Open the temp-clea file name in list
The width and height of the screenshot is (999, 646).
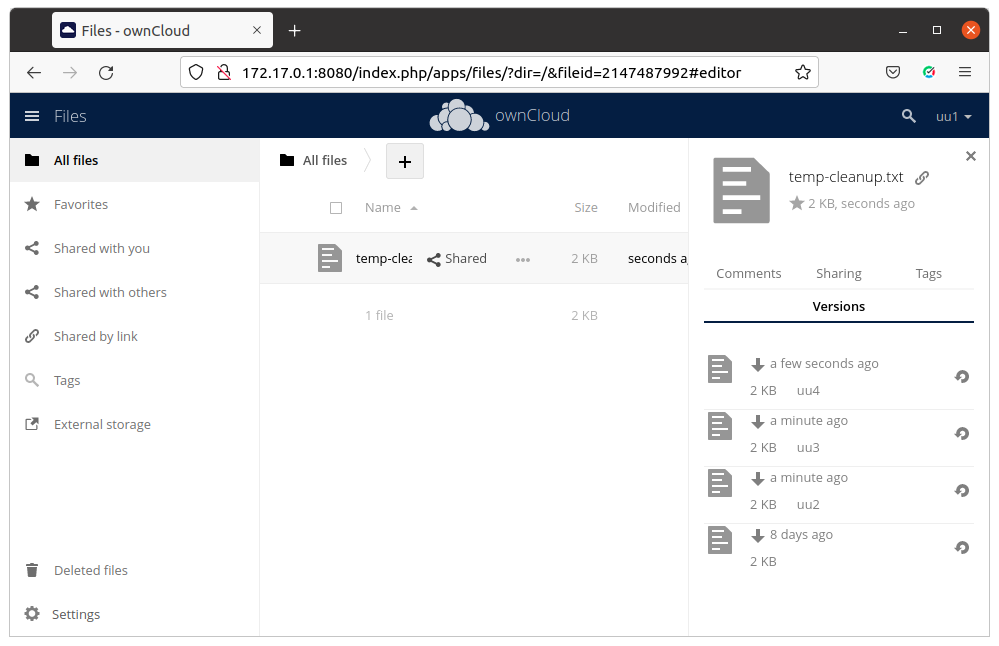point(384,259)
